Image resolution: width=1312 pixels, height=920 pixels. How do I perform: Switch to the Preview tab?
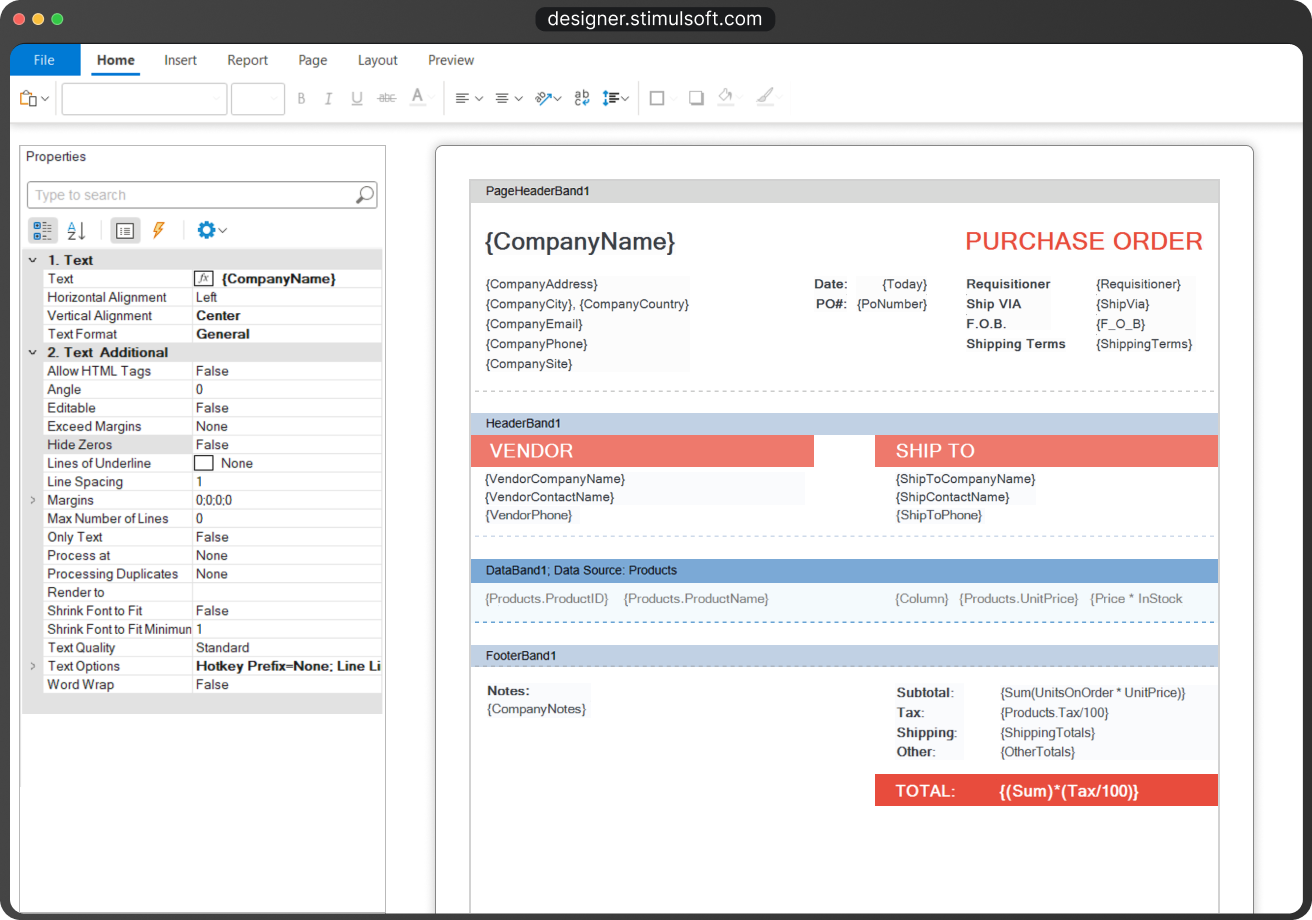[451, 60]
